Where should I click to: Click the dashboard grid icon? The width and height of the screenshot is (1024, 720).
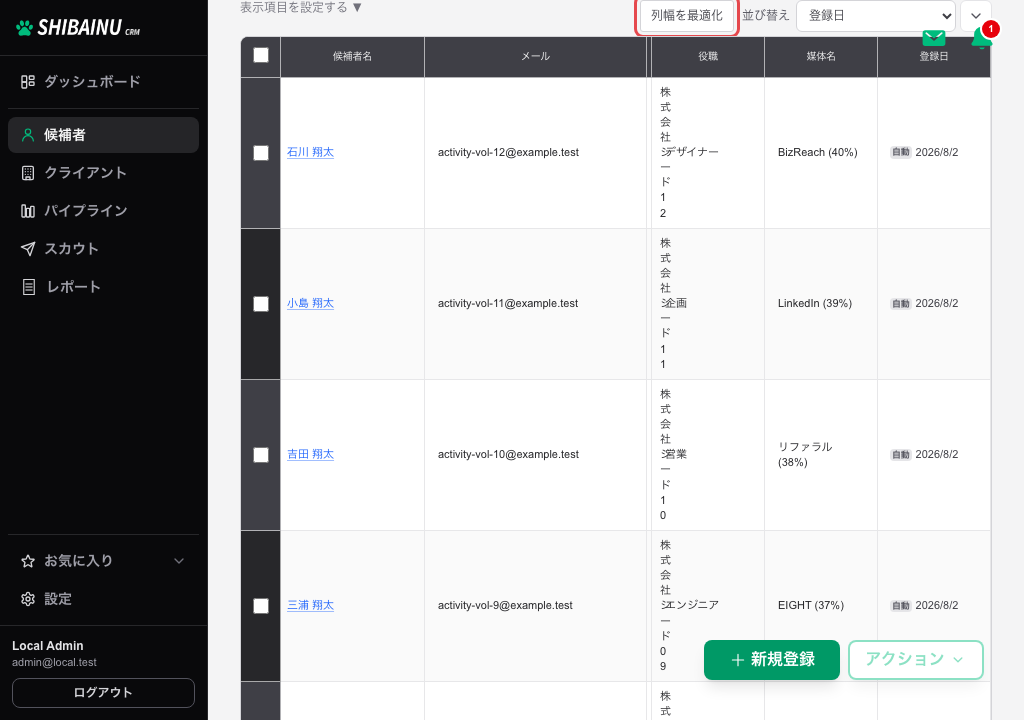[x=27, y=82]
